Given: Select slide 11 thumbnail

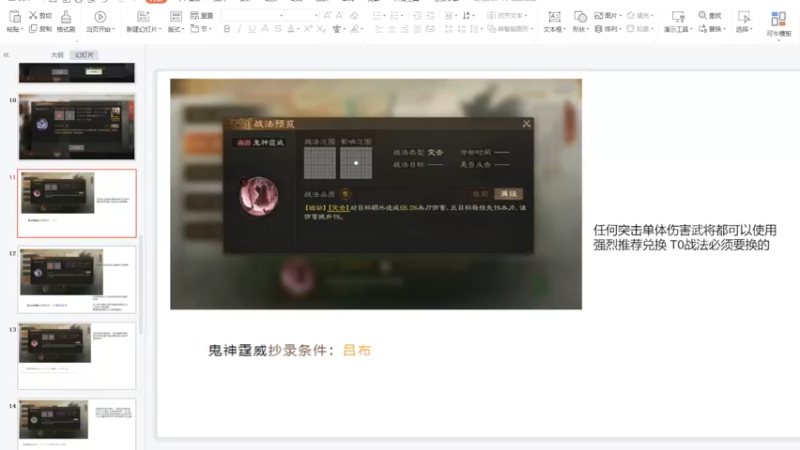Looking at the screenshot, I should coord(77,203).
